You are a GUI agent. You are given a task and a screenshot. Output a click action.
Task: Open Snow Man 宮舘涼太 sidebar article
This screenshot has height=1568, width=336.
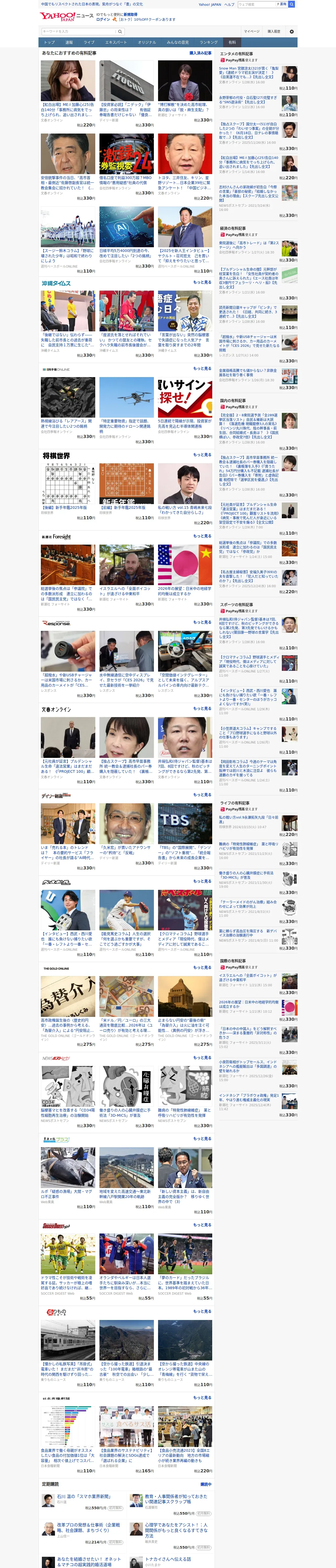coord(249,73)
